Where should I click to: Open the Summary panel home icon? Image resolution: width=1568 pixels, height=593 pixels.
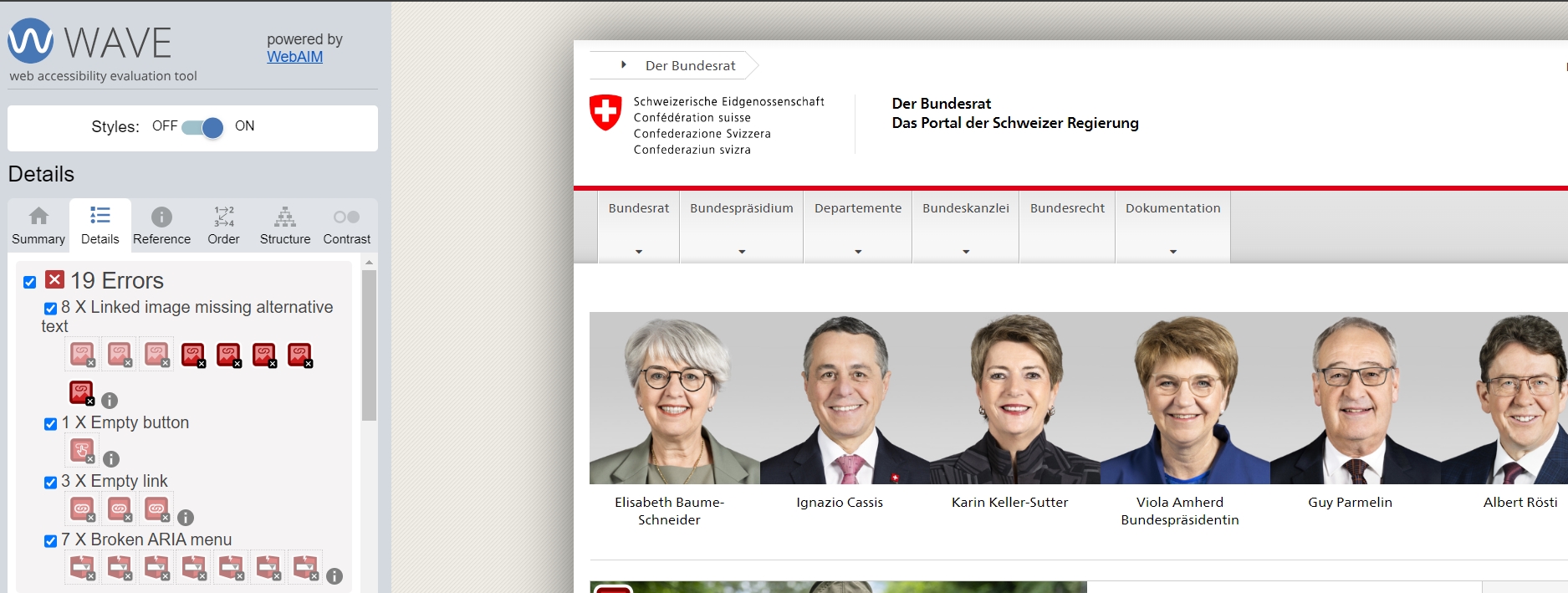(38, 217)
